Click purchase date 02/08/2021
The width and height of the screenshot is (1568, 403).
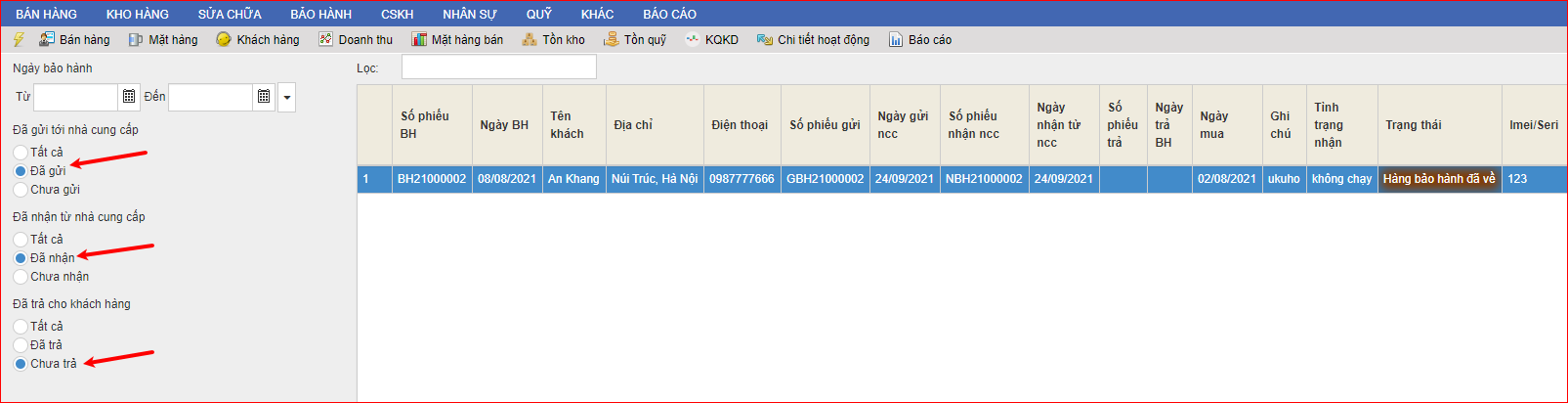[x=1227, y=179]
